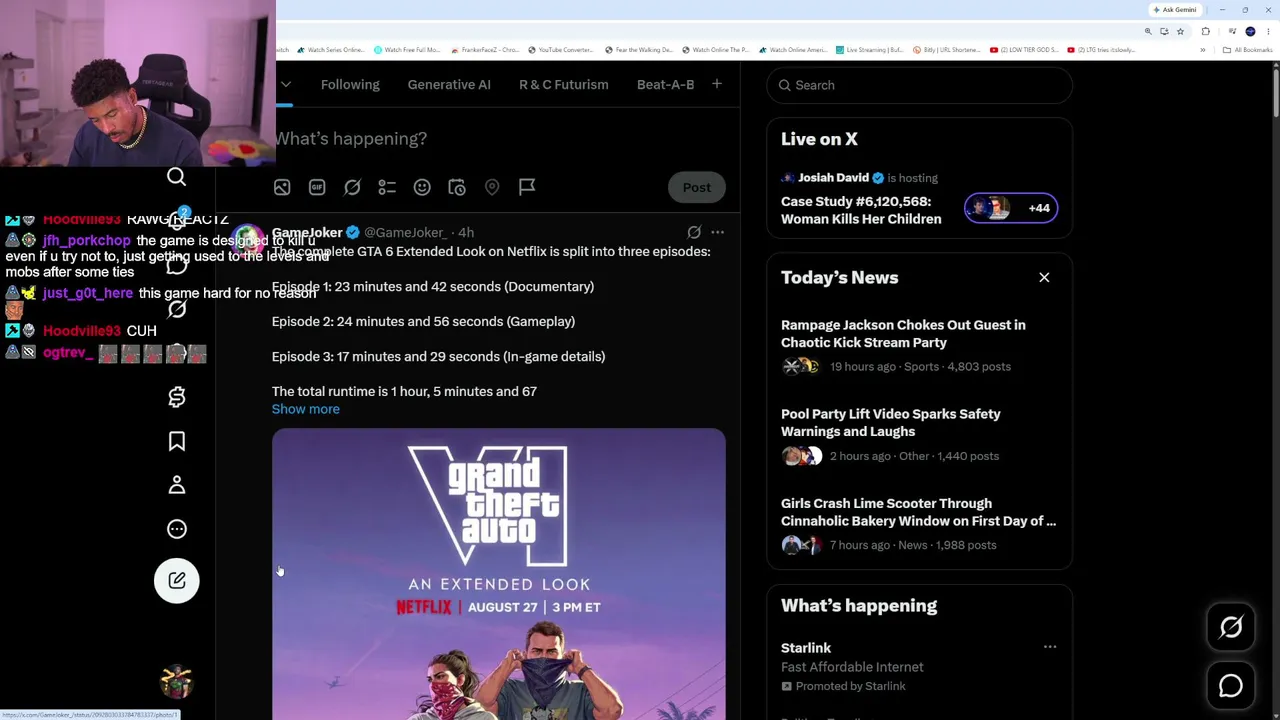Open the FrankerFaceZ bookmark
The image size is (1280, 720).
[x=485, y=50]
